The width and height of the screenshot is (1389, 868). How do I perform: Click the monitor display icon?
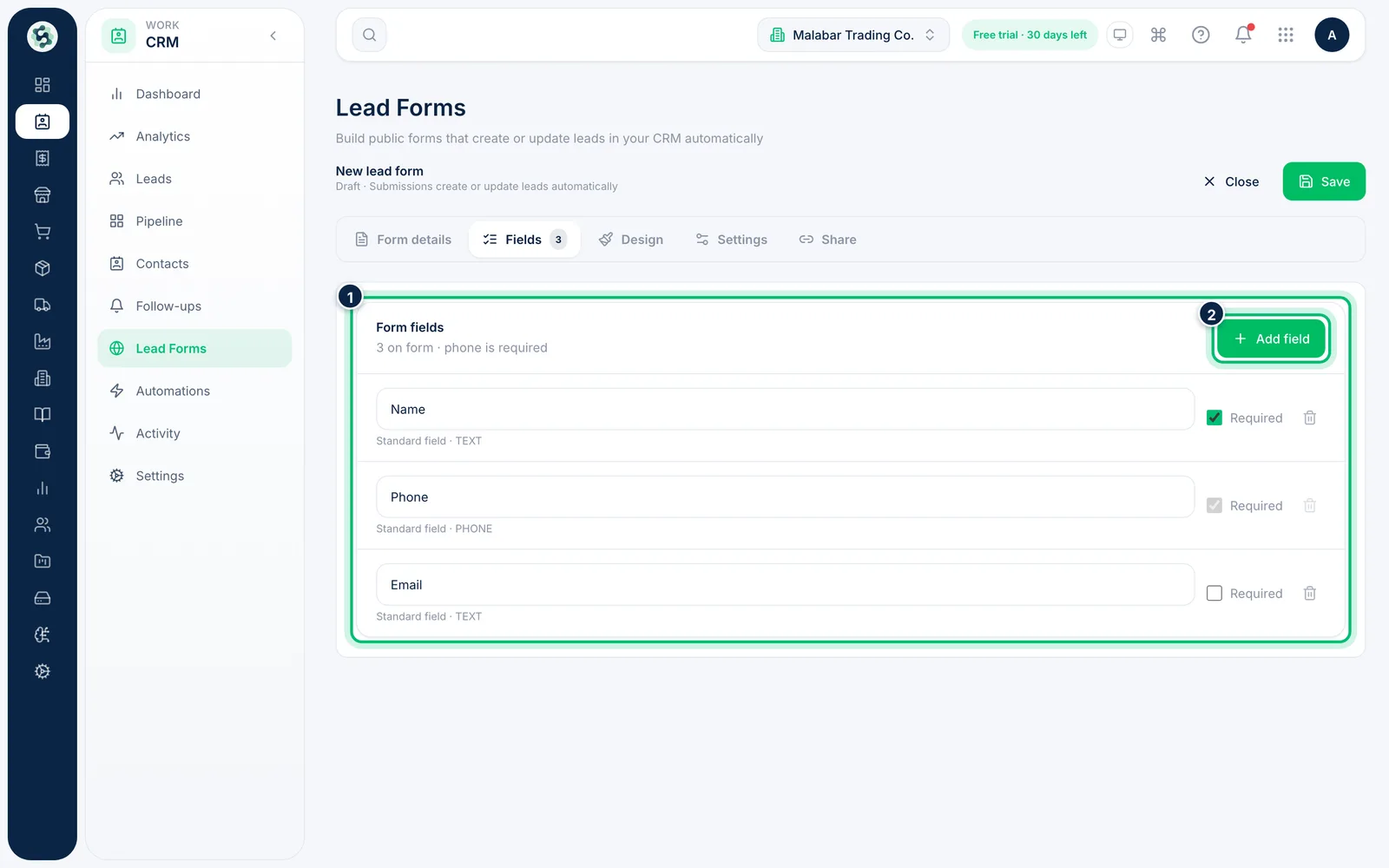click(1120, 35)
